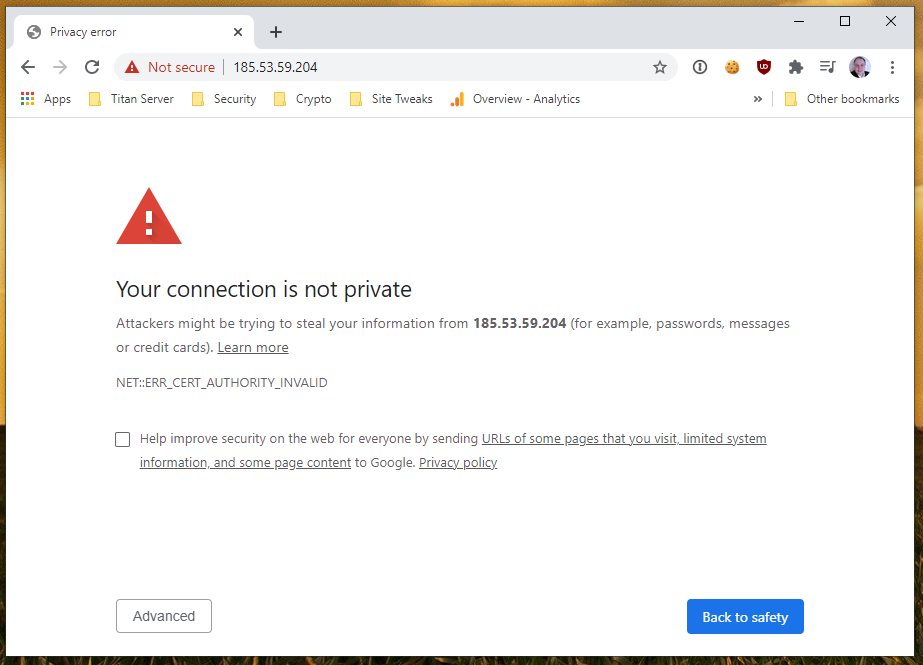Click the Advanced button
Viewport: 923px width, 665px height.
pyautogui.click(x=164, y=617)
